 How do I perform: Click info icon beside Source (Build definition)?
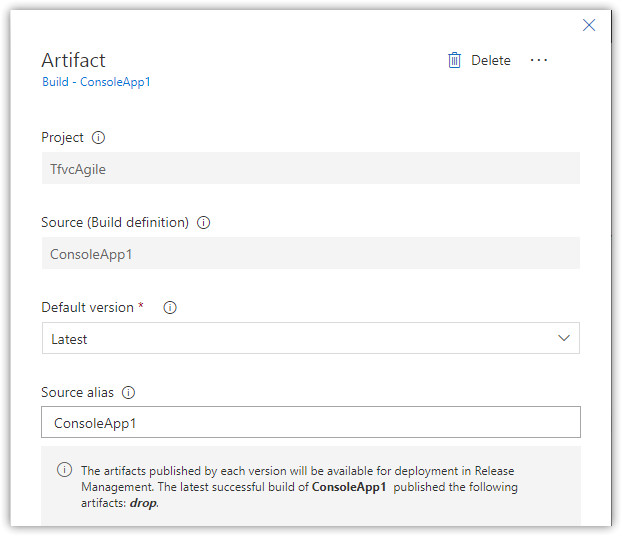(x=203, y=223)
